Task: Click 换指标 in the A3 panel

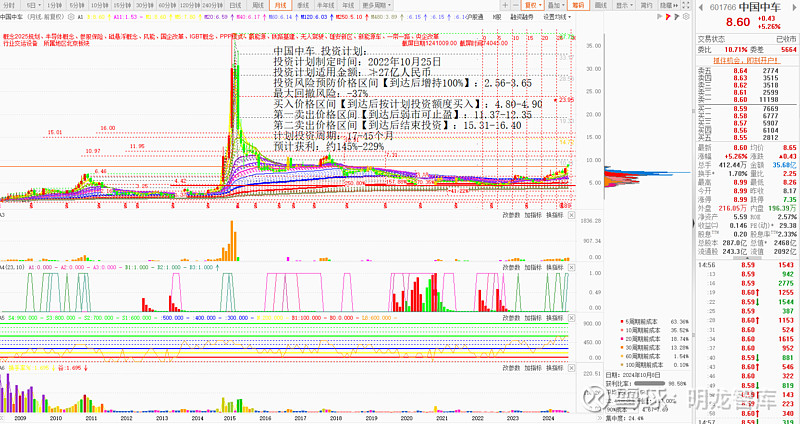Action: tap(555, 216)
